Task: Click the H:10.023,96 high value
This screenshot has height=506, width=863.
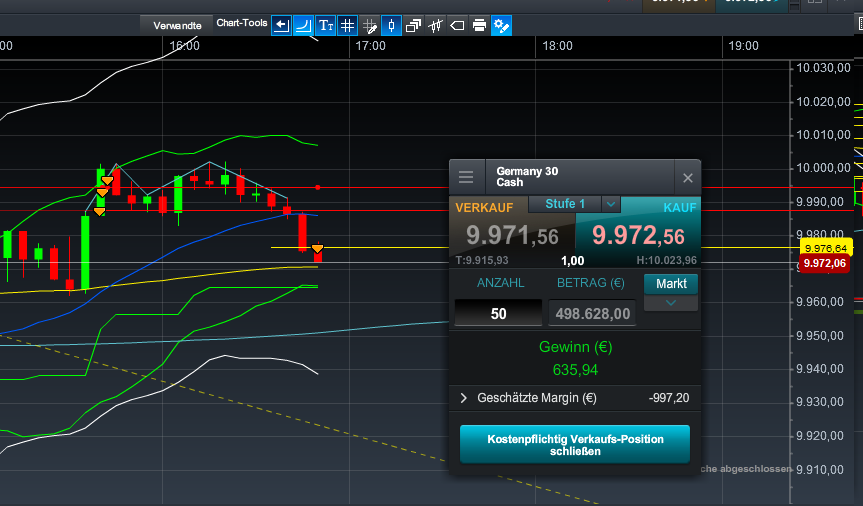Action: tap(667, 260)
